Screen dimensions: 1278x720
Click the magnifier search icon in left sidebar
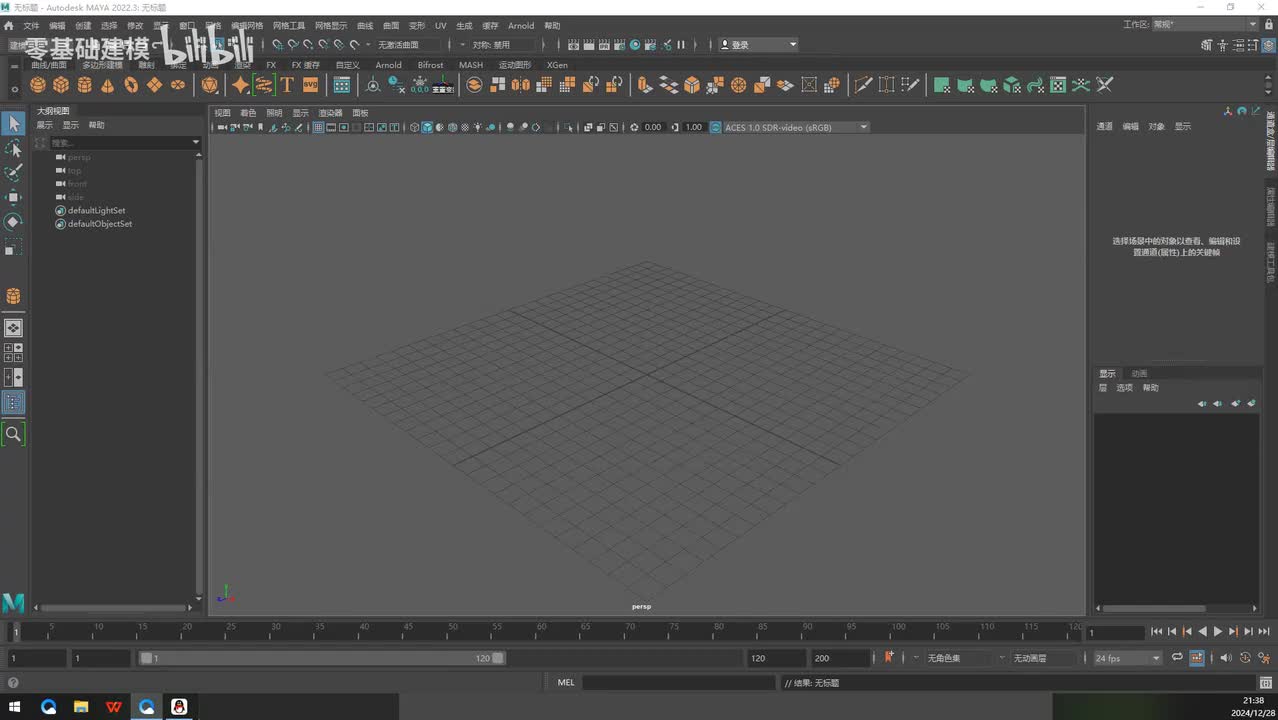click(13, 434)
